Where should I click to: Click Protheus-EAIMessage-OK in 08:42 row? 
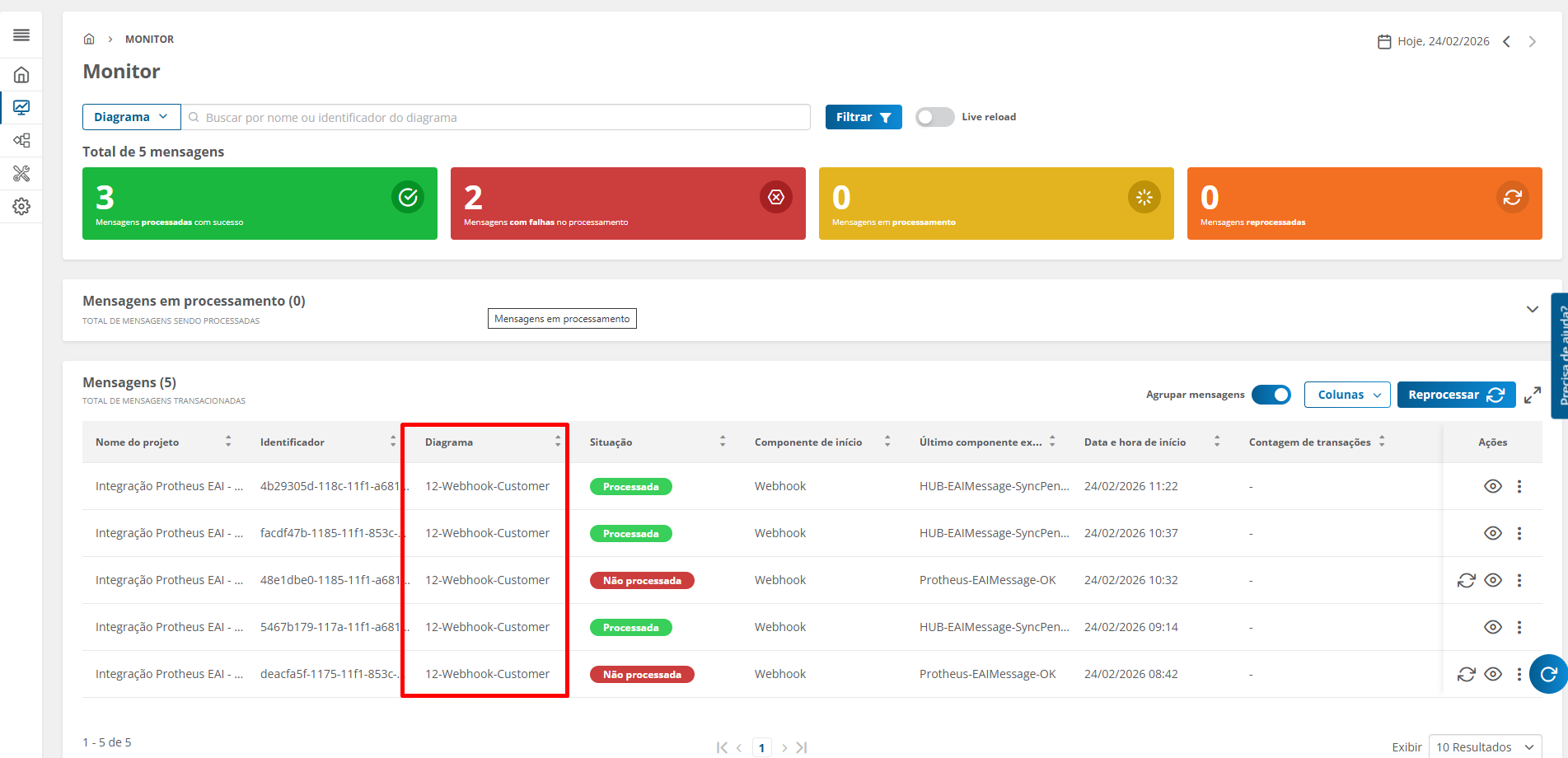[987, 674]
